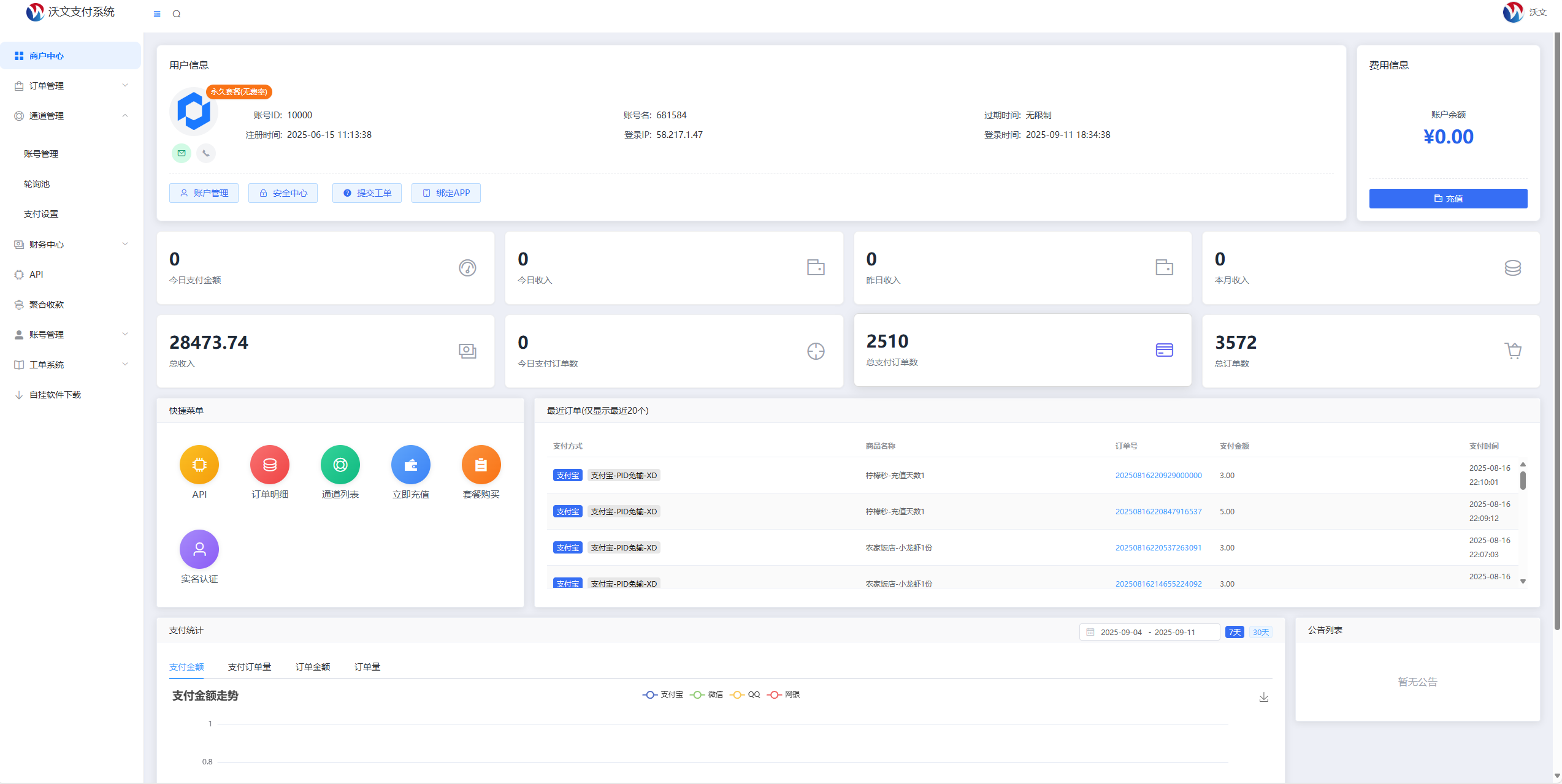Viewport: 1562px width, 784px height.
Task: Click the sidebar collapse hamburger icon
Action: pos(157,14)
